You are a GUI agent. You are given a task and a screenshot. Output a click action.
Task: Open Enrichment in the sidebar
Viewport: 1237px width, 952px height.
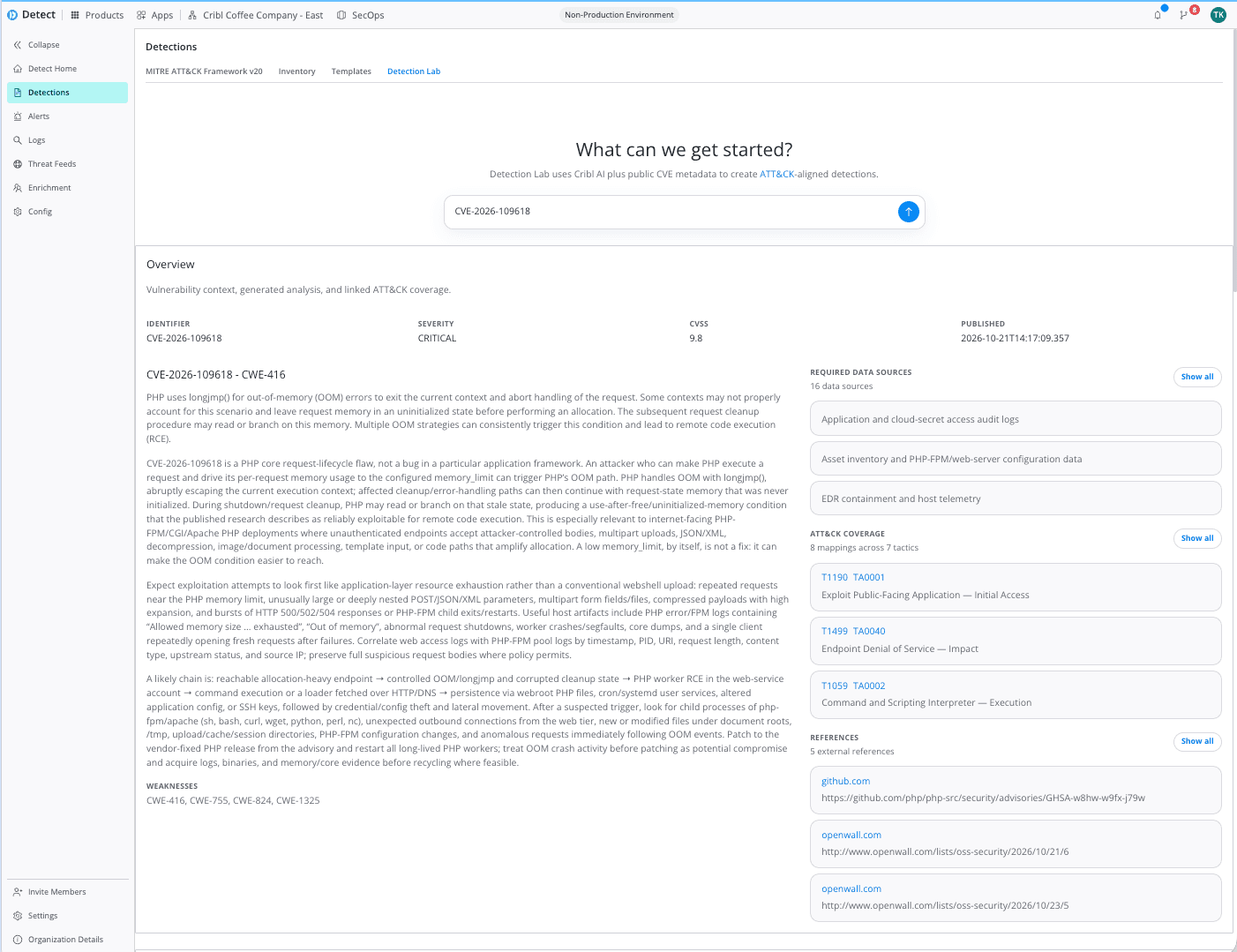[67, 188]
